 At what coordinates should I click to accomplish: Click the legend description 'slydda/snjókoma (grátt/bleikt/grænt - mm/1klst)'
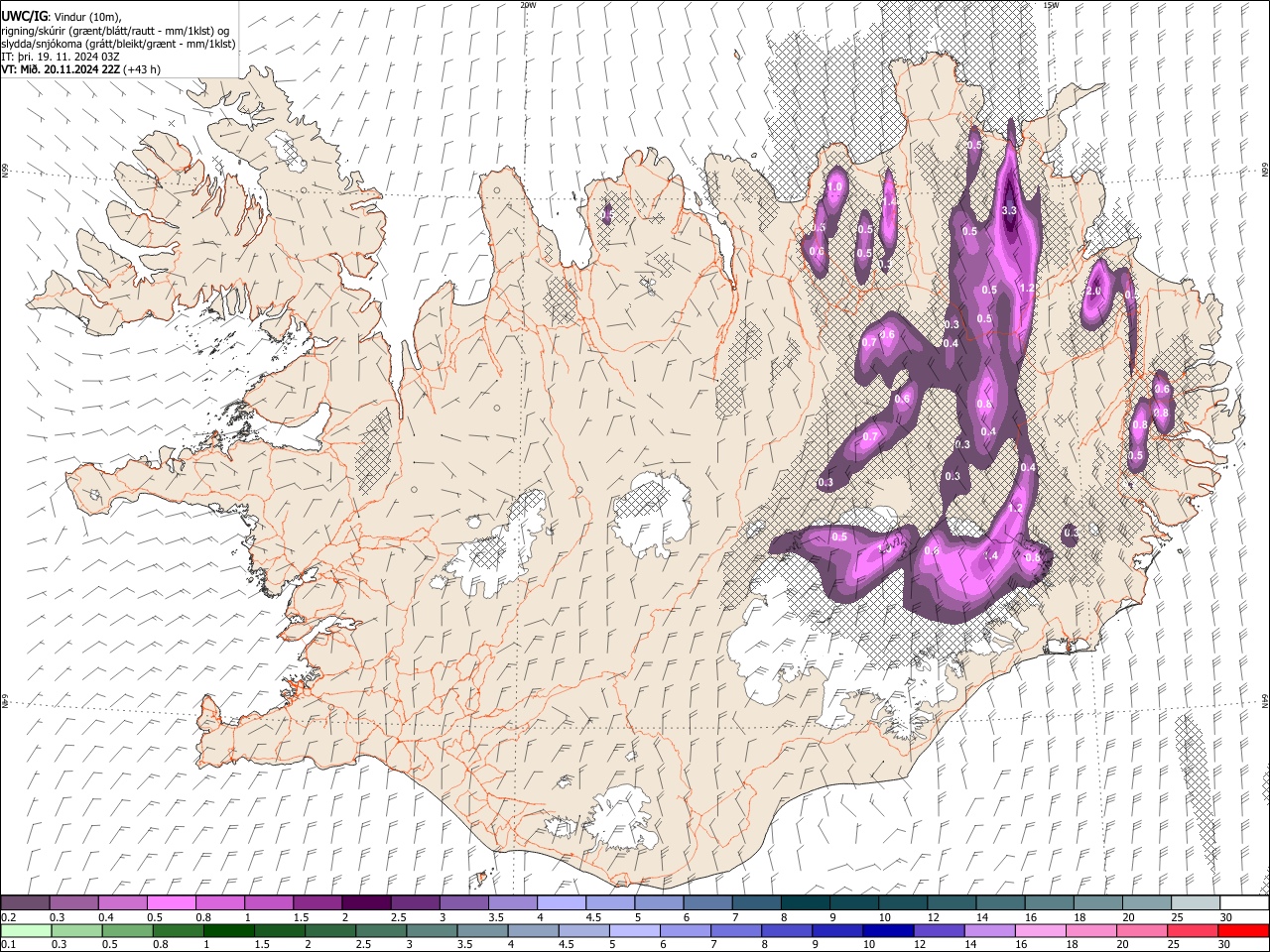pos(119,44)
